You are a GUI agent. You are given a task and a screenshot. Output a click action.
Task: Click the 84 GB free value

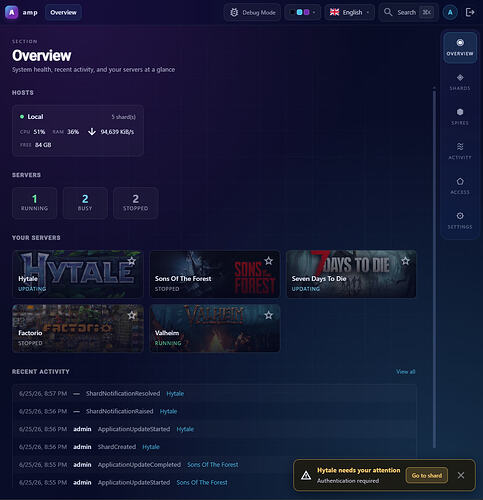click(43, 145)
